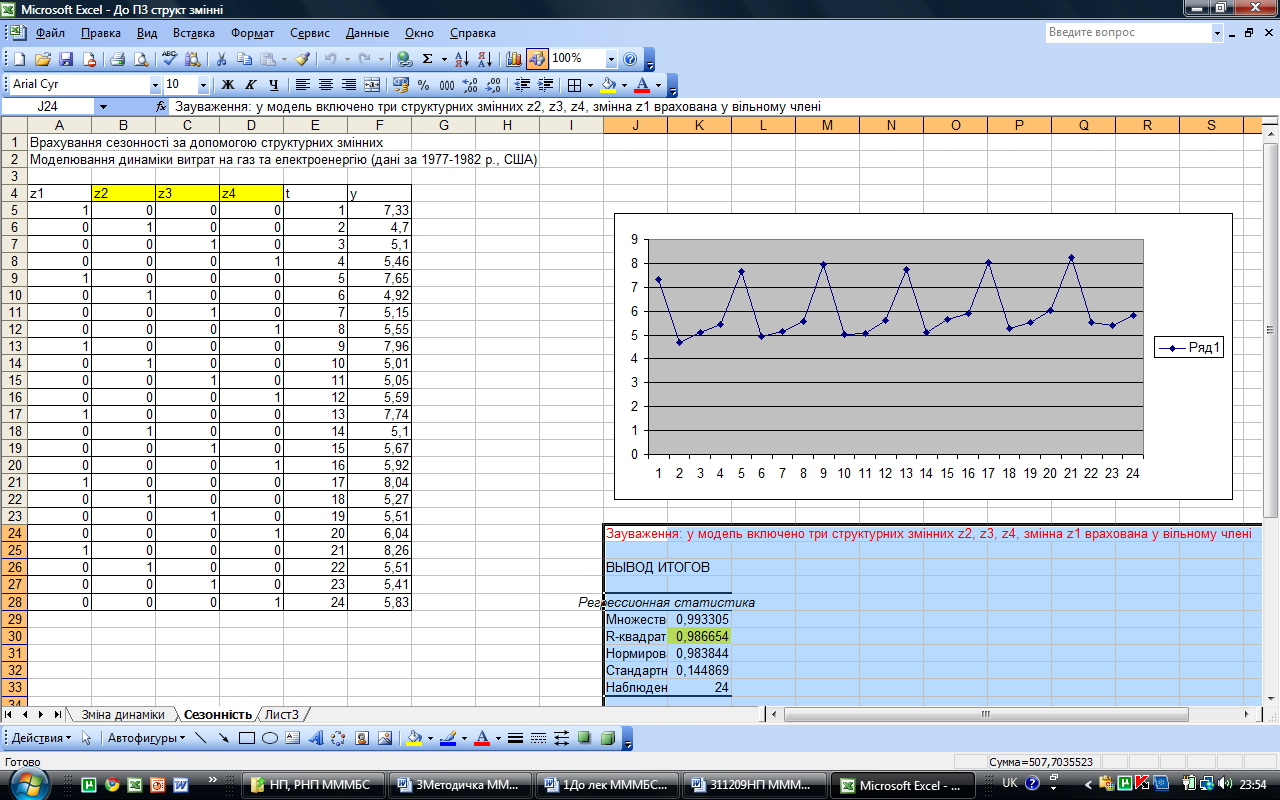1280x800 pixels.
Task: Click the red Font Color A on formatting toolbar
Action: click(x=642, y=85)
